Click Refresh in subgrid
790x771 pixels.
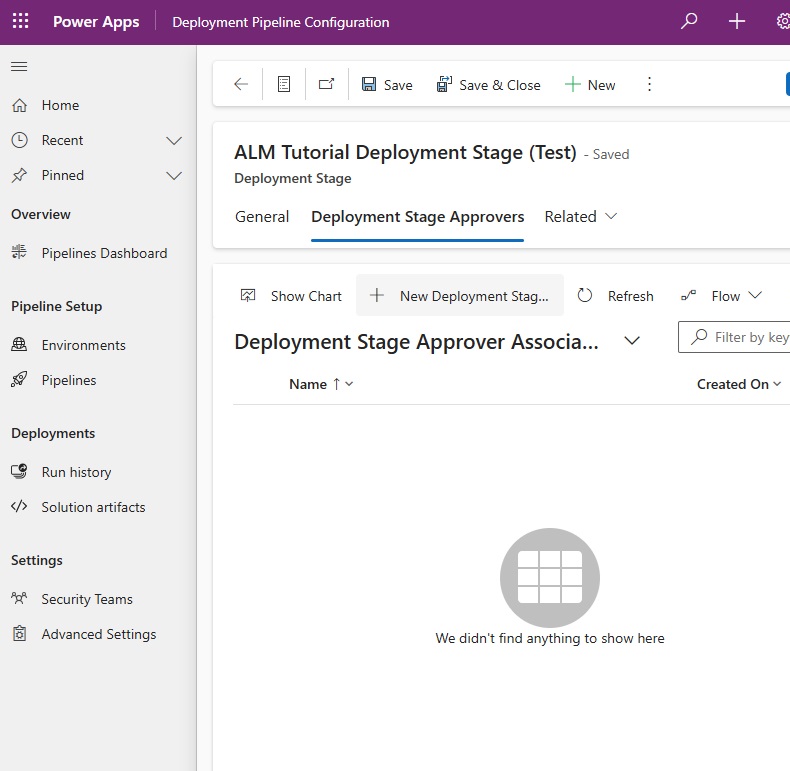click(616, 296)
